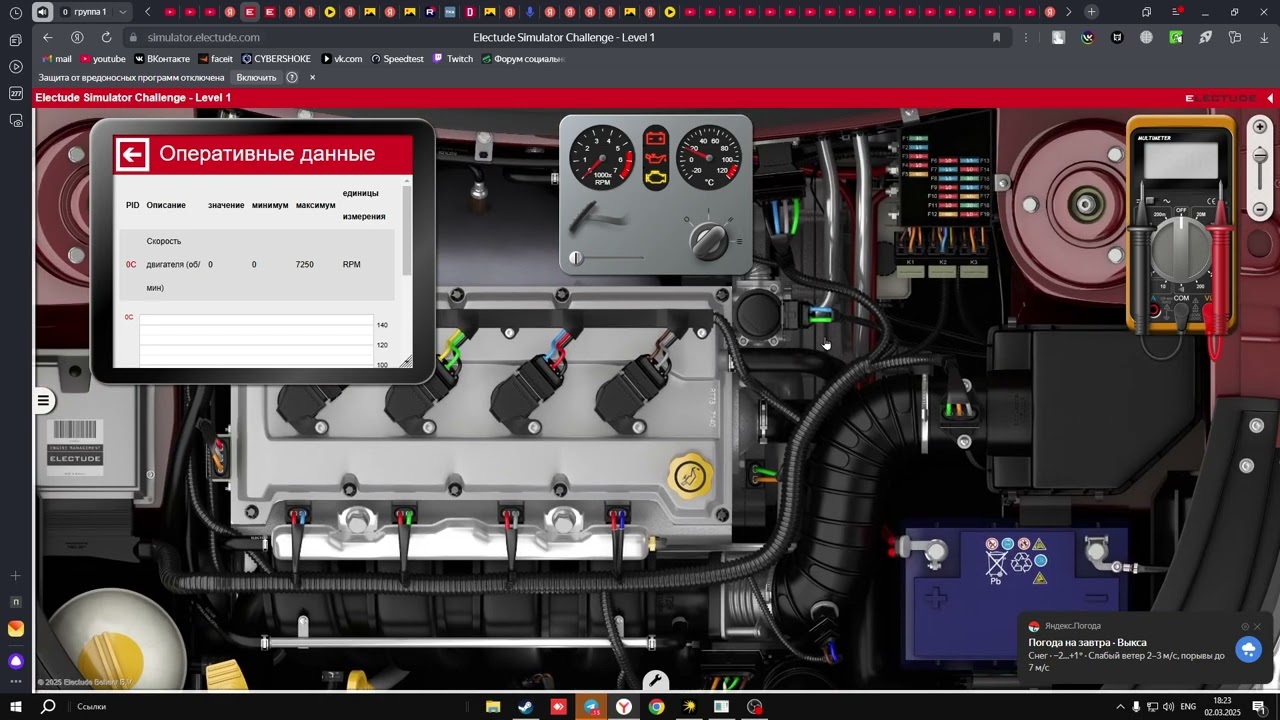Close the Яндекс.Погода notification
Viewport: 1280px width, 720px height.
click(x=1257, y=627)
